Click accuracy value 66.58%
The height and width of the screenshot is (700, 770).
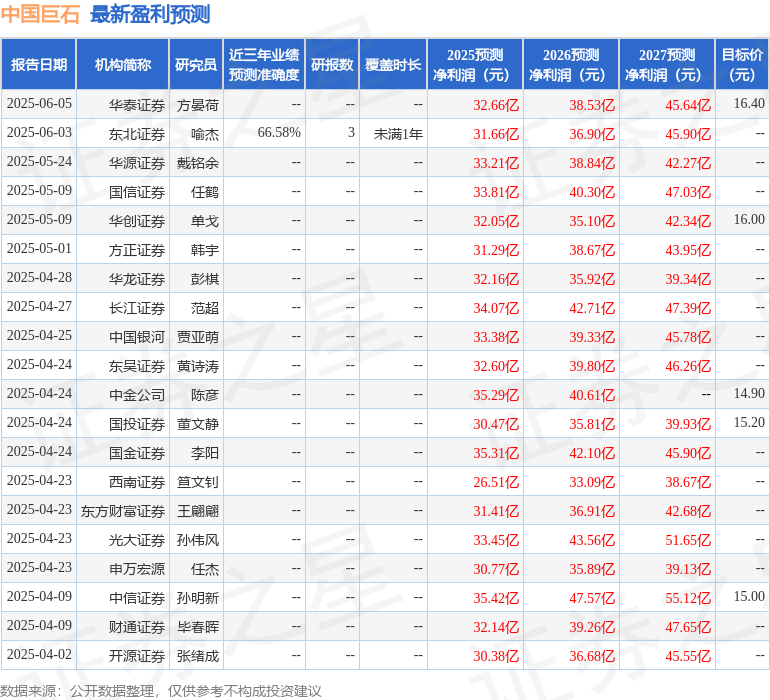pyautogui.click(x=279, y=133)
